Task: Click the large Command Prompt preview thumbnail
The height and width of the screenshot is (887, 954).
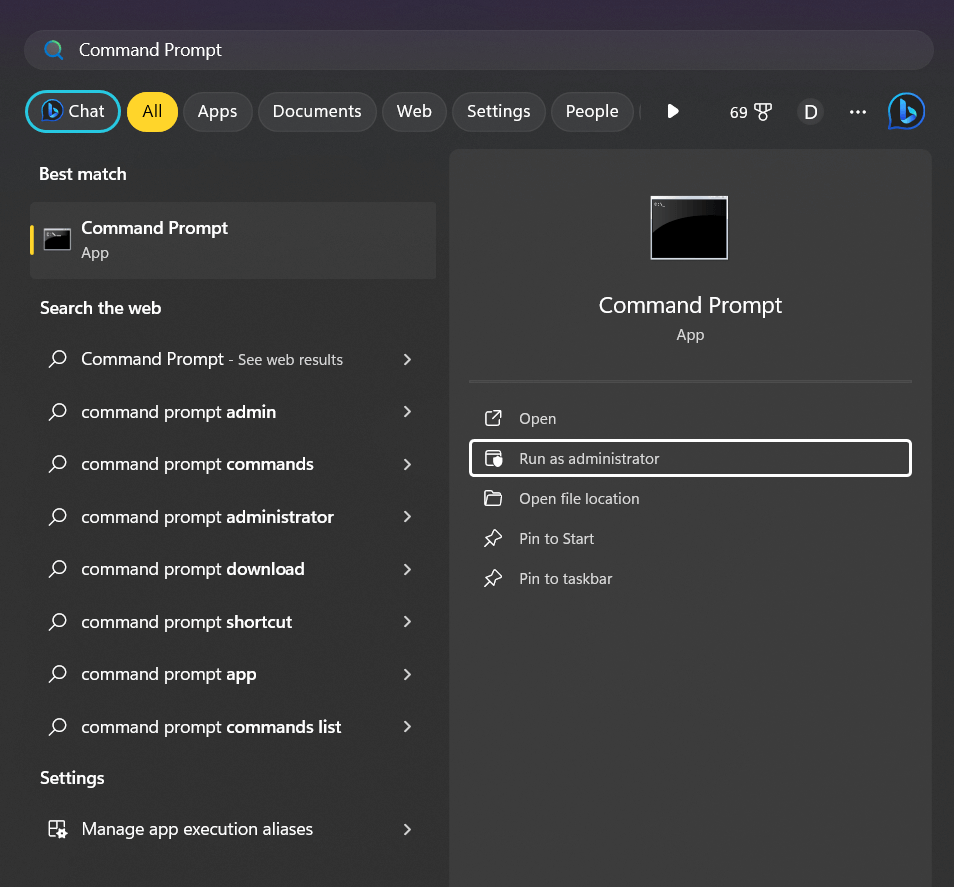Action: pyautogui.click(x=689, y=228)
